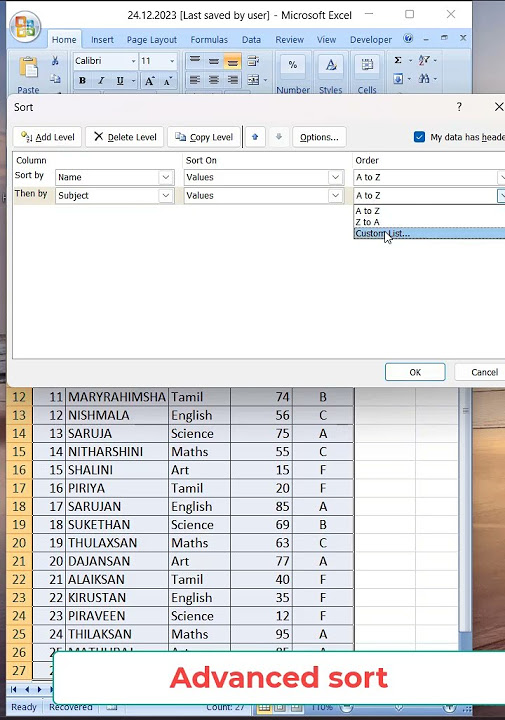Apply Bottom Align to cells
Image resolution: width=505 pixels, height=720 pixels.
[x=232, y=61]
